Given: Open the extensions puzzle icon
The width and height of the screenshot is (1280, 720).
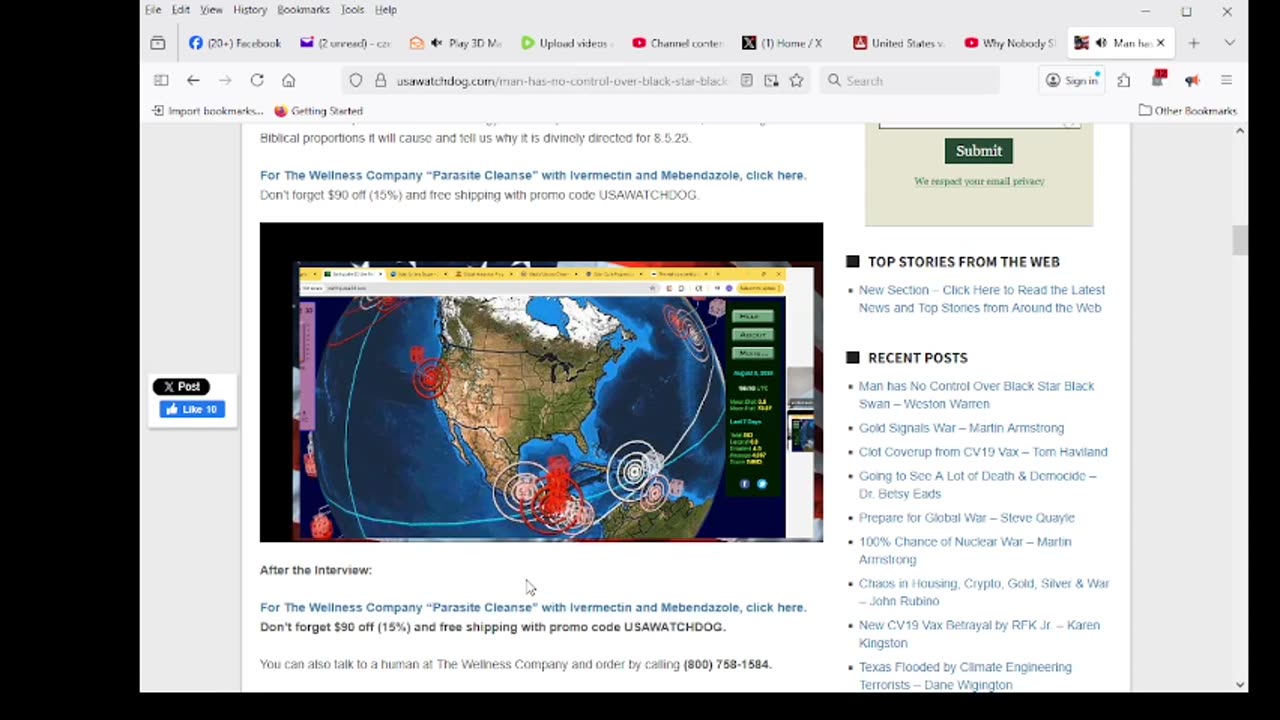Looking at the screenshot, I should [x=1124, y=81].
